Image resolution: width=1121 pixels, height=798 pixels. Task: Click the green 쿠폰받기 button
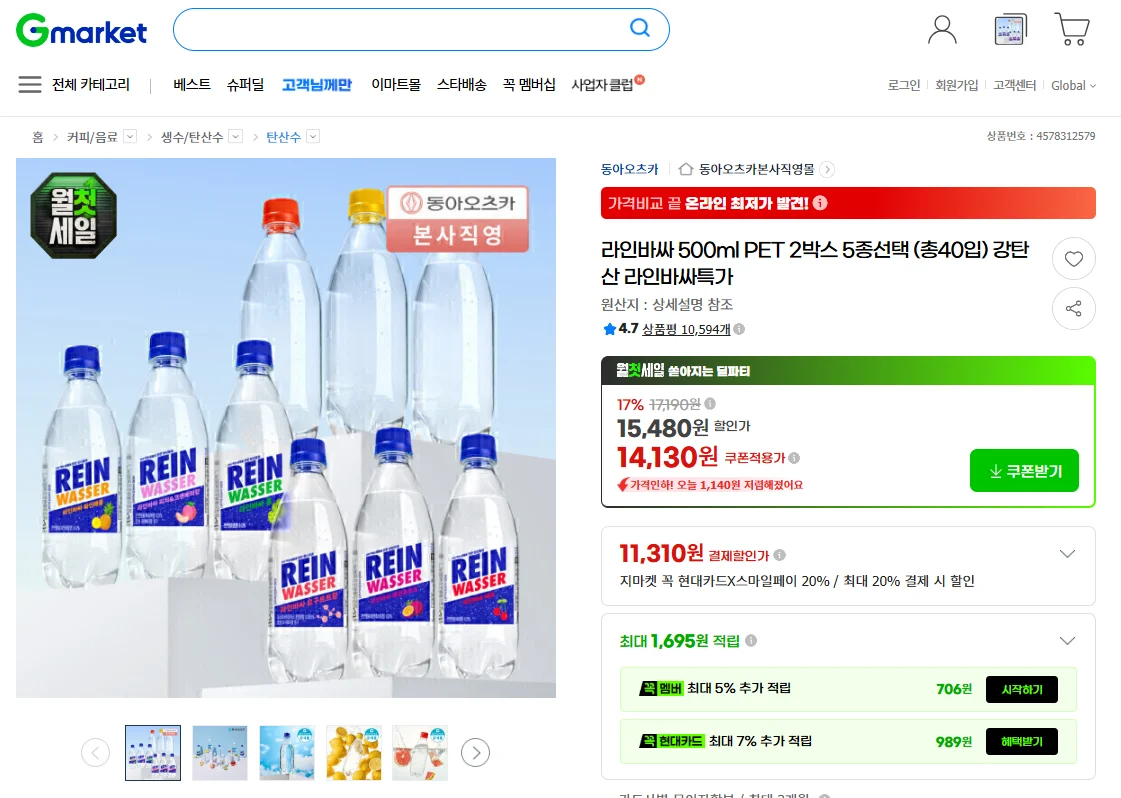point(1024,471)
